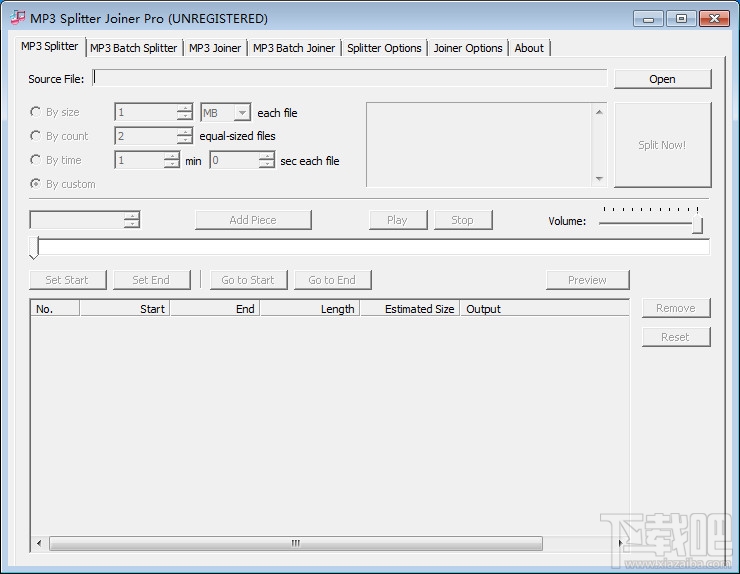This screenshot has width=740, height=574.
Task: Sort by the Start column header
Action: 125,309
